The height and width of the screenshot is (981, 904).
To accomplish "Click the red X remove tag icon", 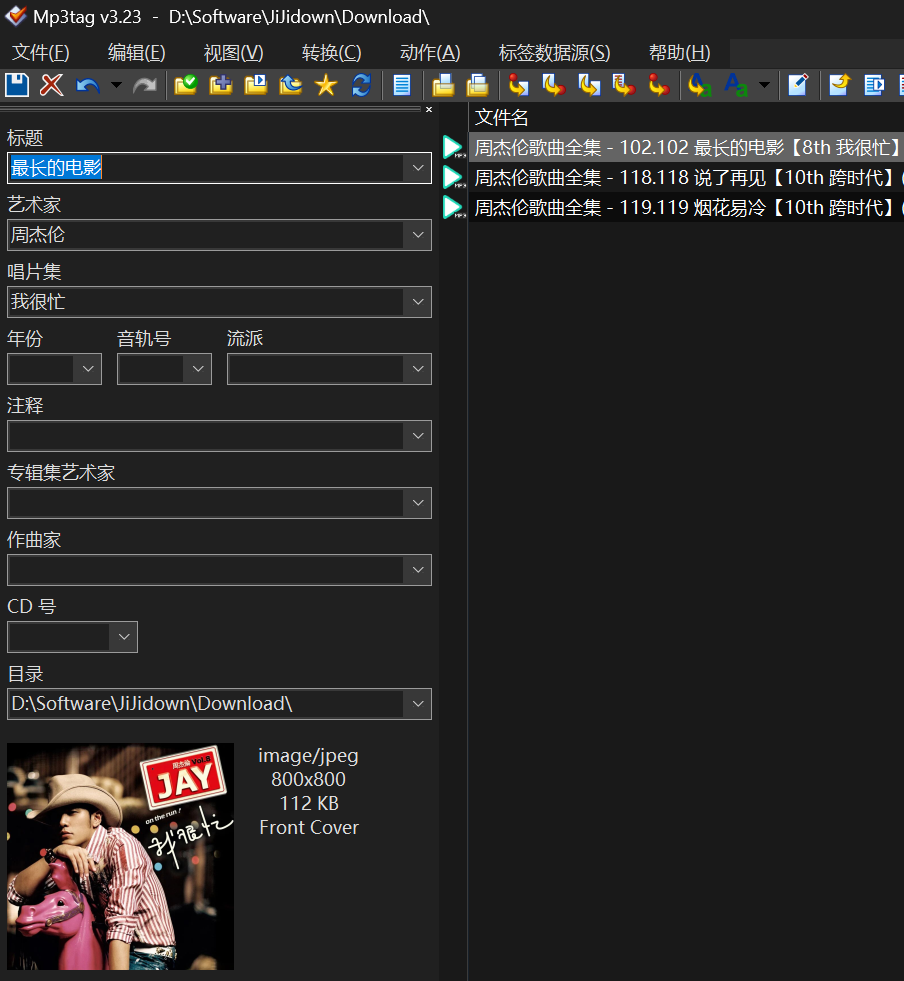I will [x=52, y=85].
